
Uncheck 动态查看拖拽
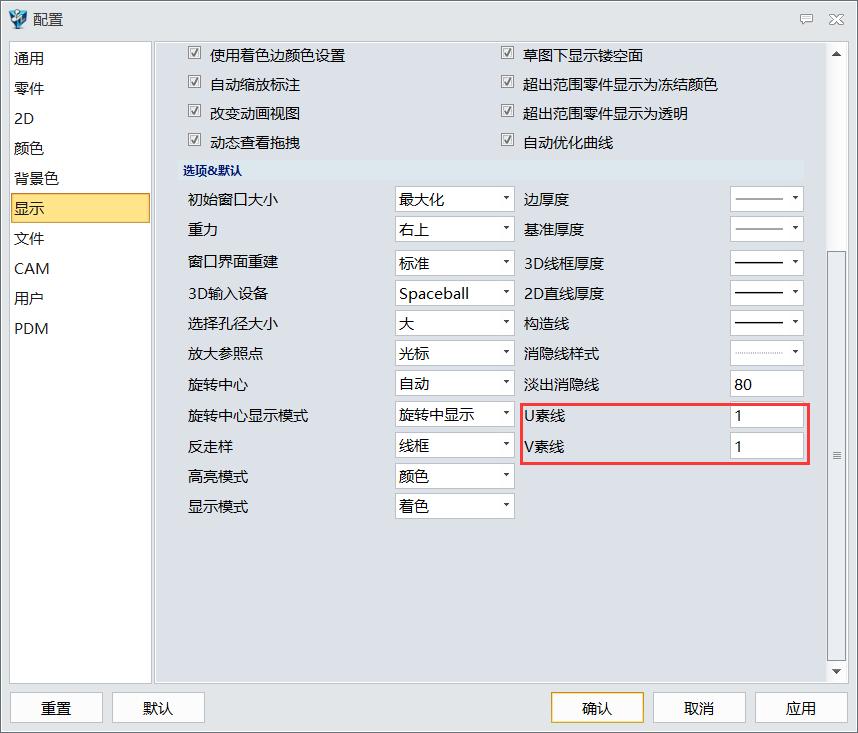coord(193,140)
